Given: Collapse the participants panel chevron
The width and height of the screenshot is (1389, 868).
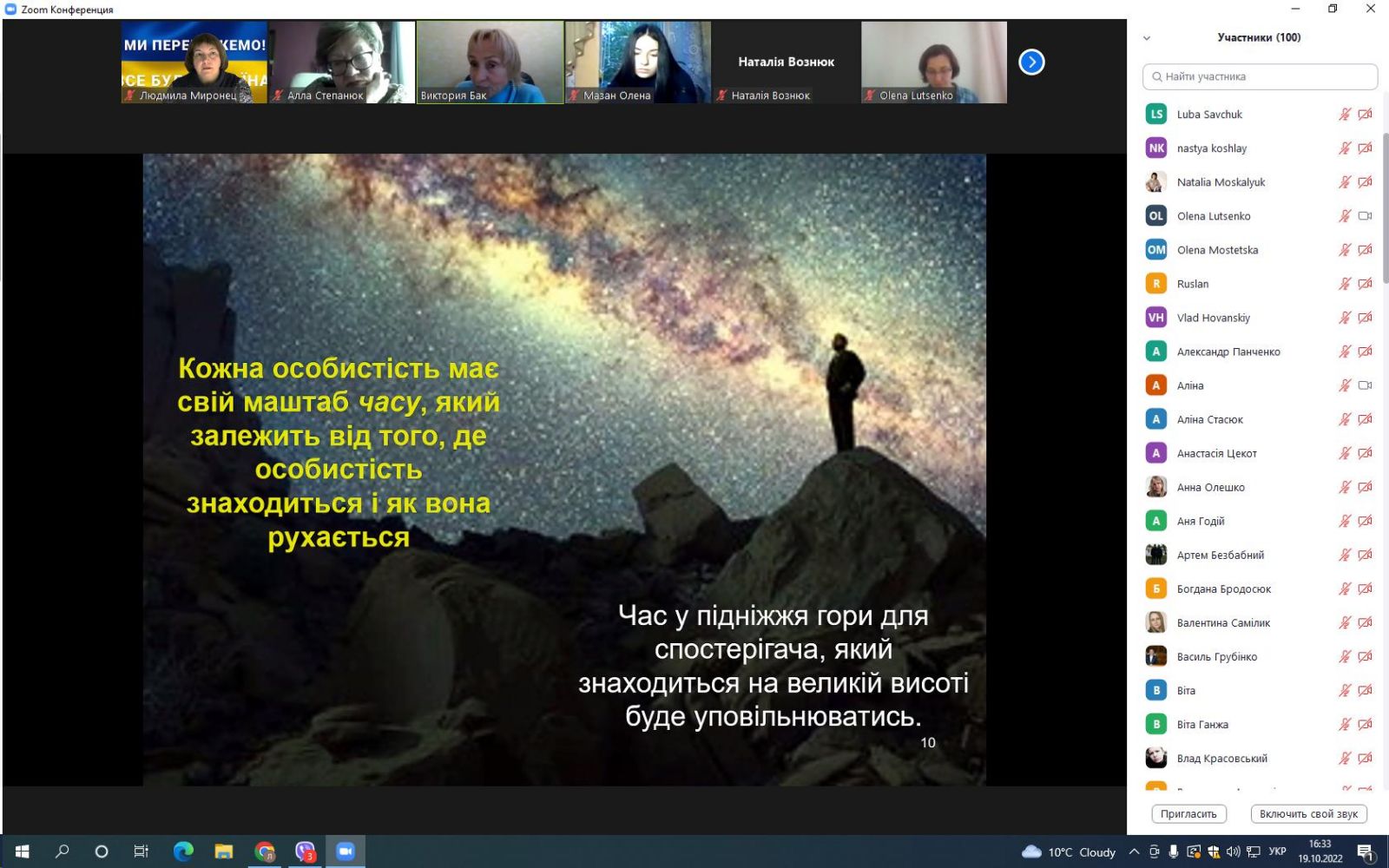Looking at the screenshot, I should 1147,38.
